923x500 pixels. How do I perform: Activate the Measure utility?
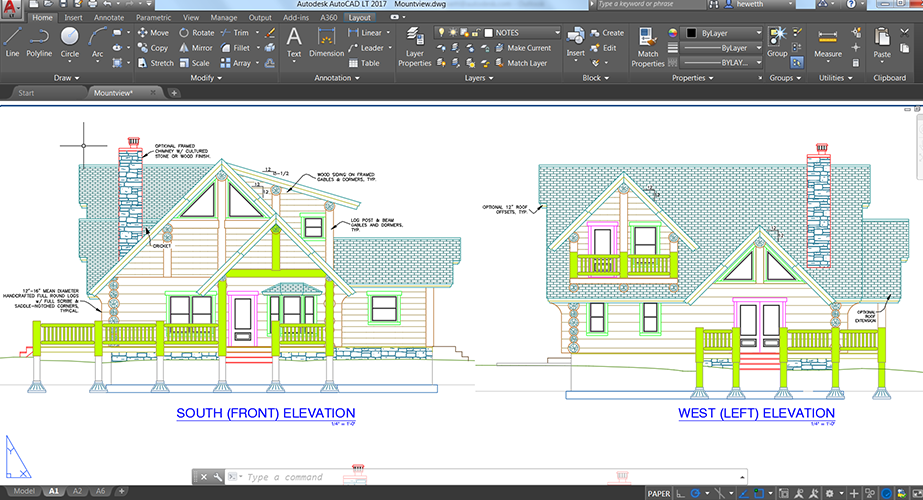828,42
